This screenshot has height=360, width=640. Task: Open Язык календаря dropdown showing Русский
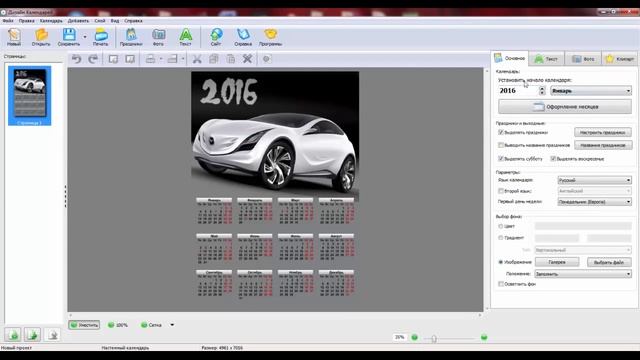point(594,180)
